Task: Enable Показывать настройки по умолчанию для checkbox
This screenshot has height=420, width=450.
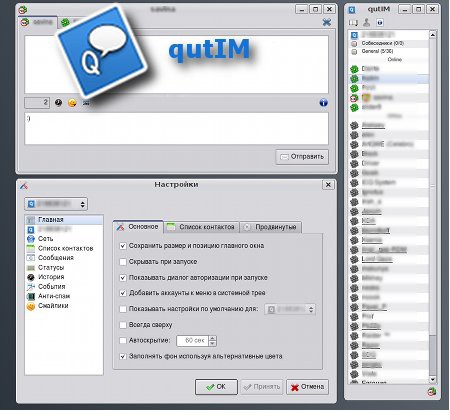Action: tap(123, 309)
